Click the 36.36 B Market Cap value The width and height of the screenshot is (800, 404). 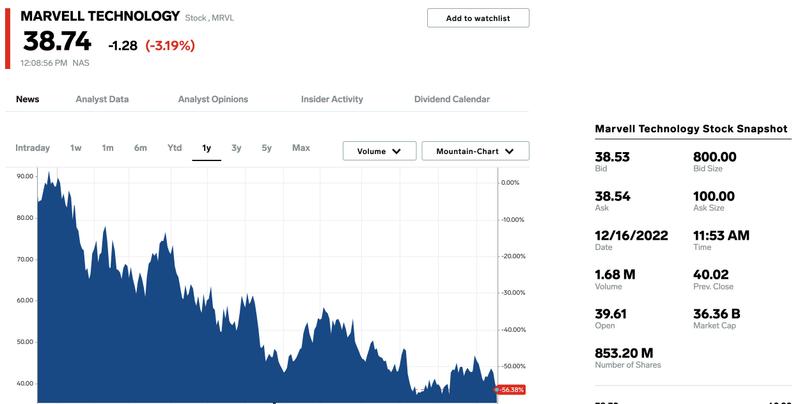[717, 314]
